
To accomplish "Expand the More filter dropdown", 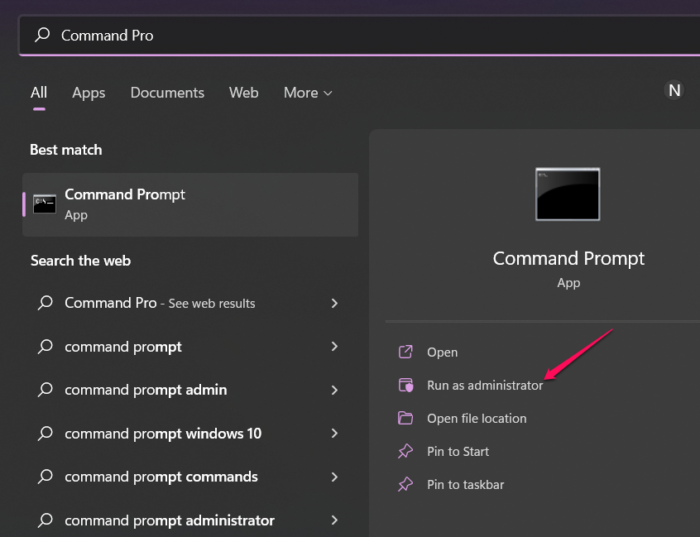I will point(307,93).
